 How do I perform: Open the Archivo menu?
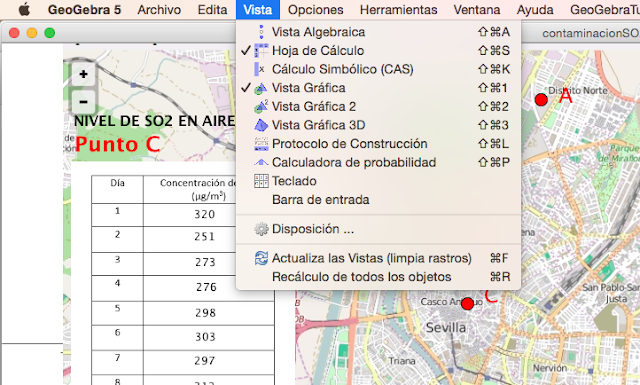pyautogui.click(x=159, y=9)
